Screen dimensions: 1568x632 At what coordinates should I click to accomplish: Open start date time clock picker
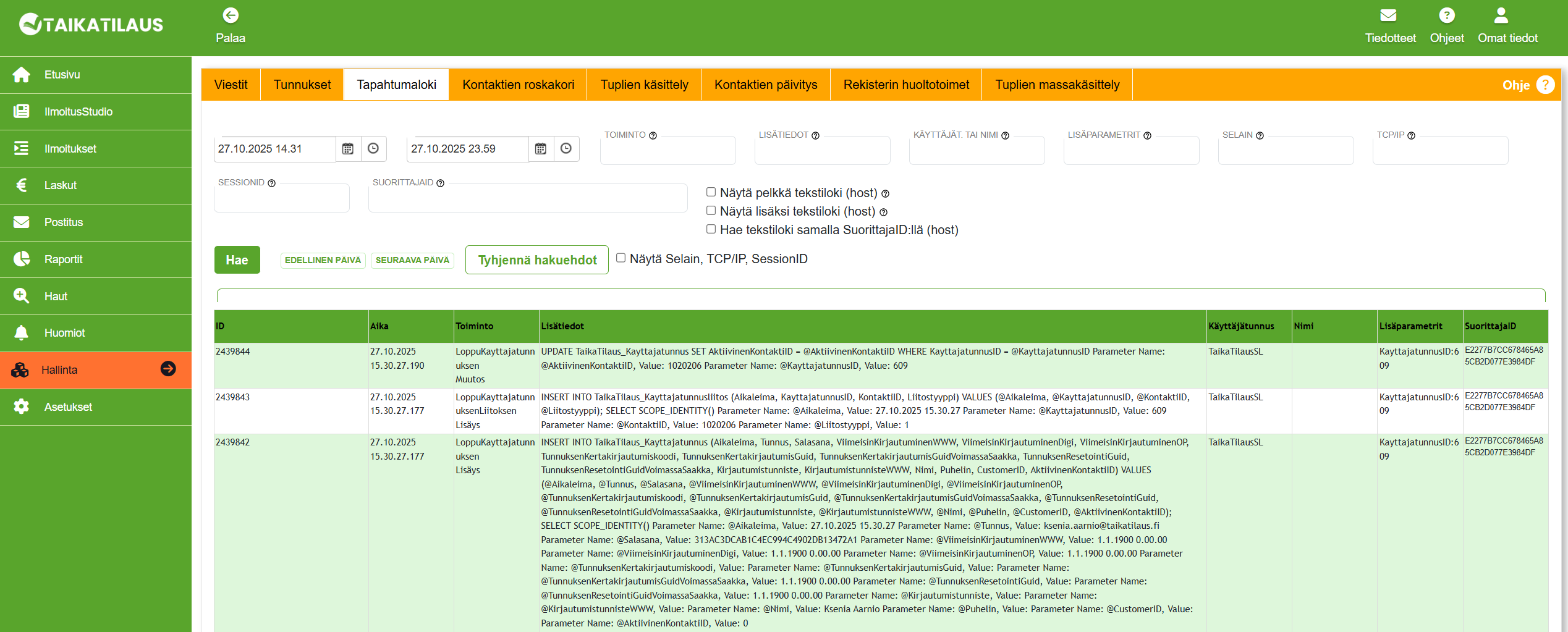pyautogui.click(x=373, y=149)
